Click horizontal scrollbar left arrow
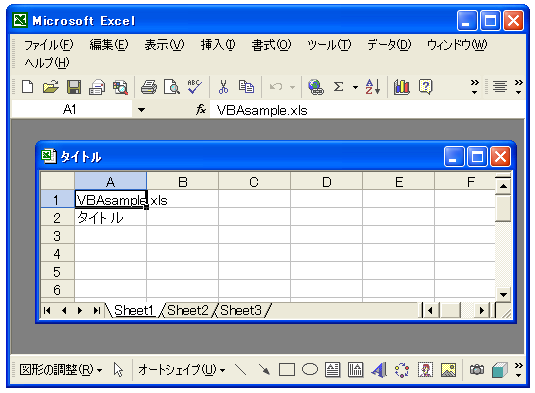 (x=431, y=310)
